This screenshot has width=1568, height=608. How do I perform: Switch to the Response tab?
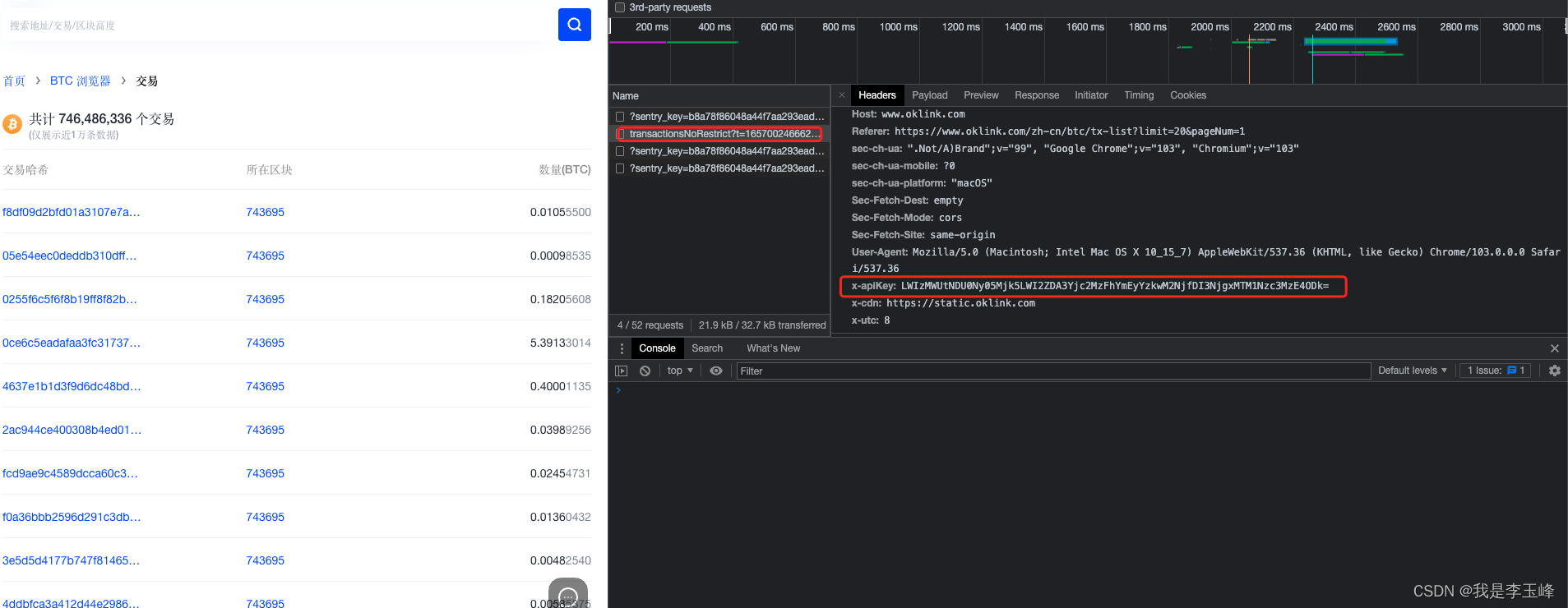pyautogui.click(x=1037, y=95)
